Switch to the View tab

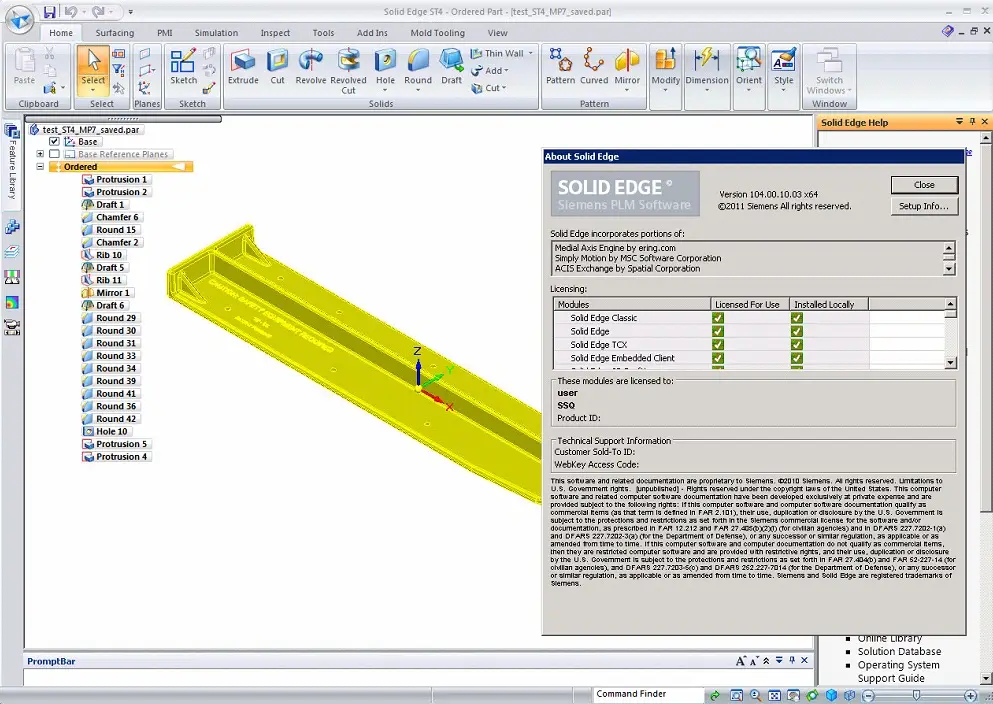[x=497, y=33]
